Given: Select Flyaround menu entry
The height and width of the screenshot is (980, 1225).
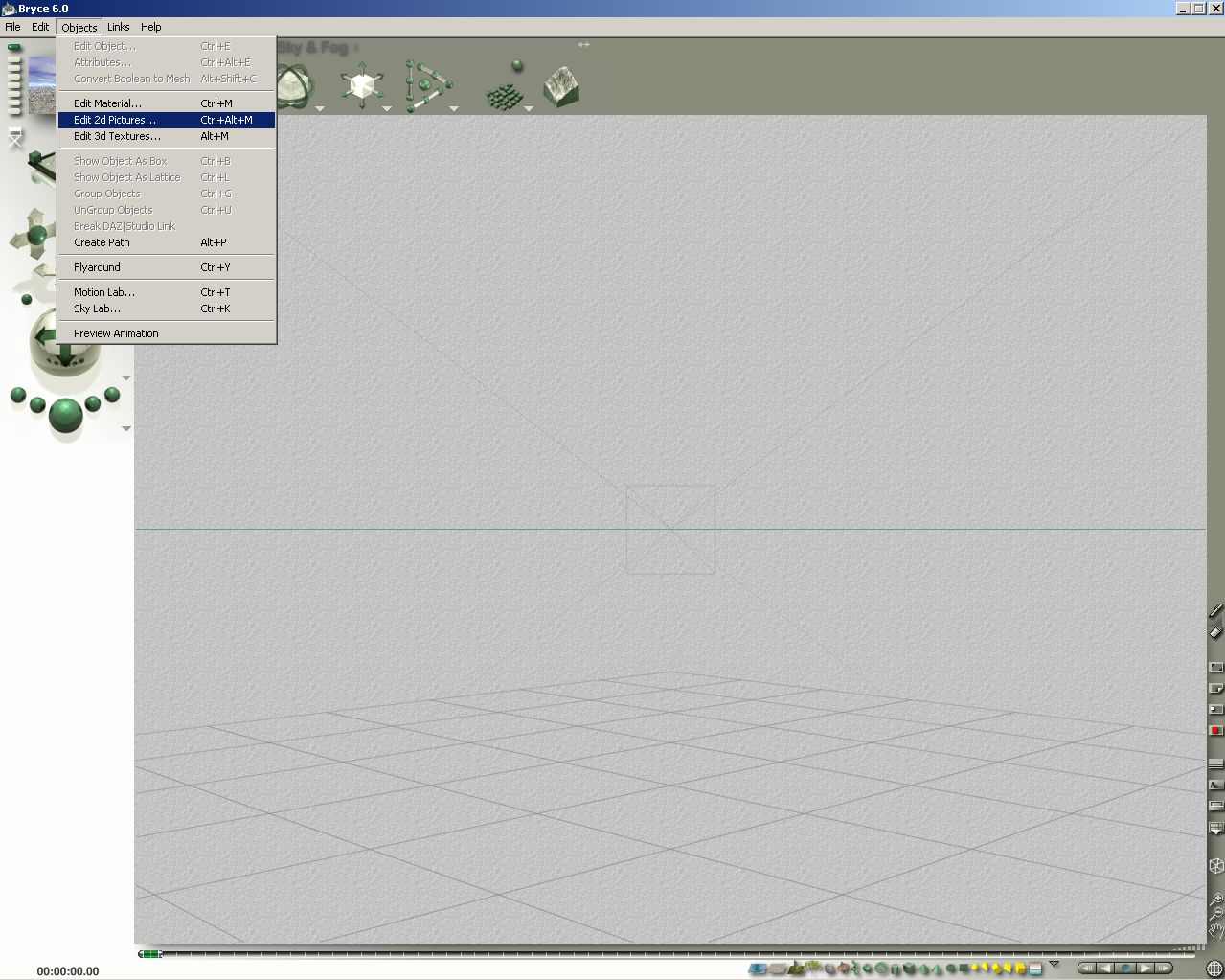Looking at the screenshot, I should click(167, 267).
